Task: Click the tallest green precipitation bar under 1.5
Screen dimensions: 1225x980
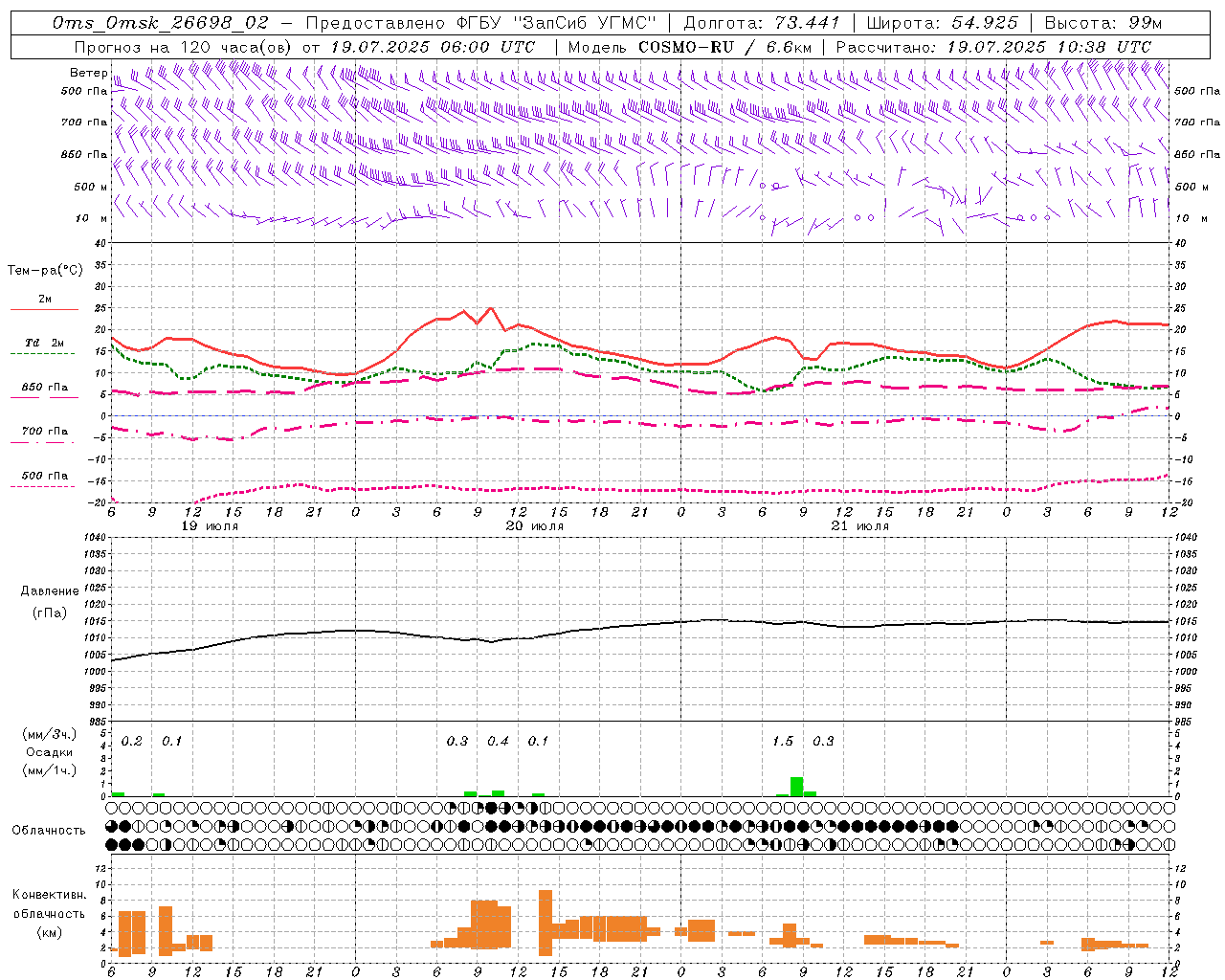Action: tap(796, 787)
